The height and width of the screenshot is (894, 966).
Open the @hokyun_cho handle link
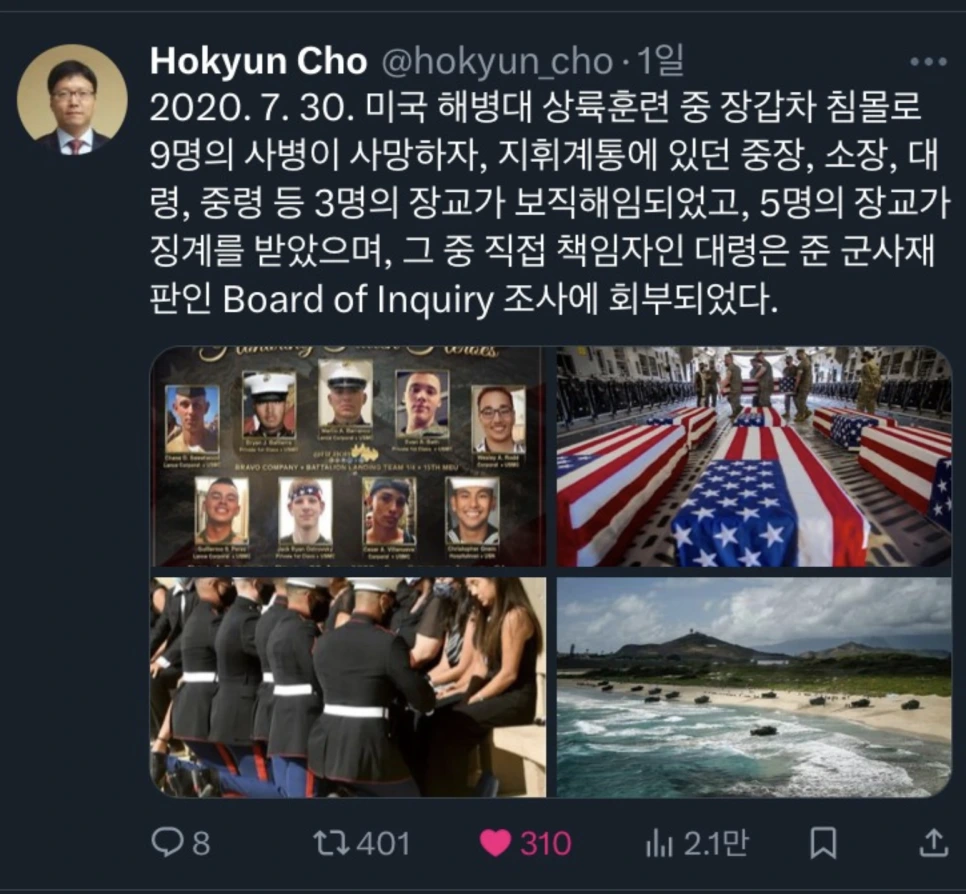tap(498, 62)
